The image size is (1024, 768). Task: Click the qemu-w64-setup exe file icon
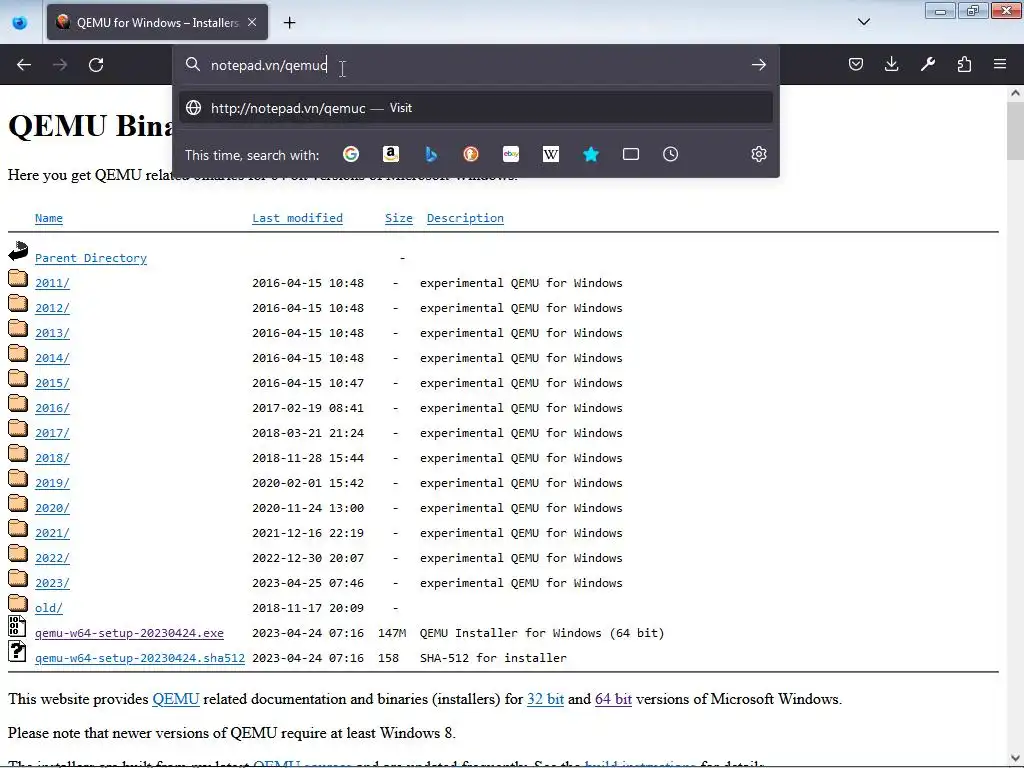pyautogui.click(x=17, y=626)
